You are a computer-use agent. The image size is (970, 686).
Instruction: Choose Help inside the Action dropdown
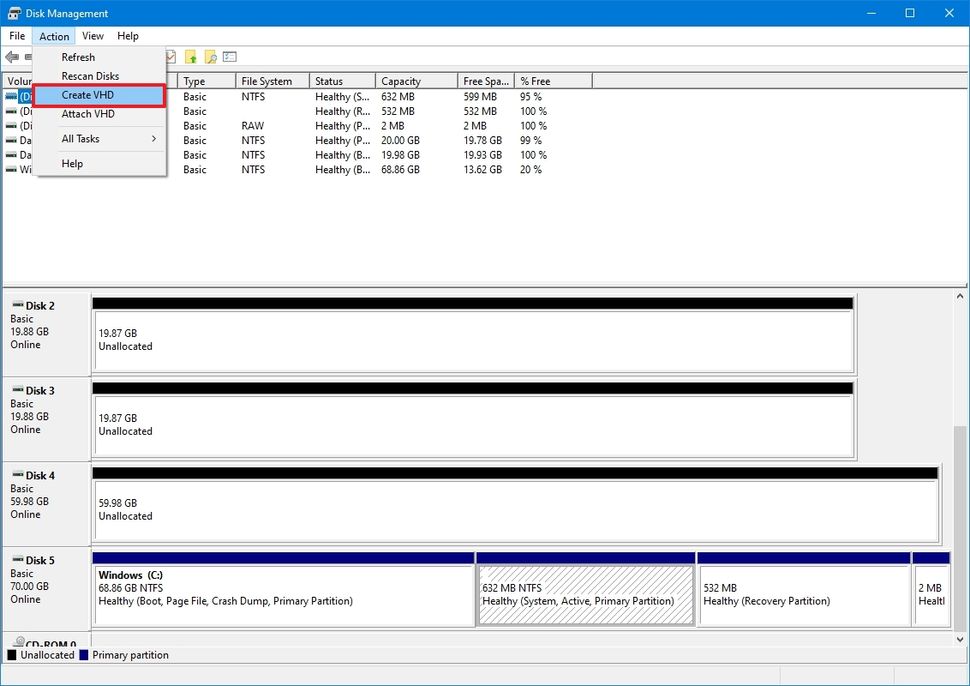pos(100,163)
